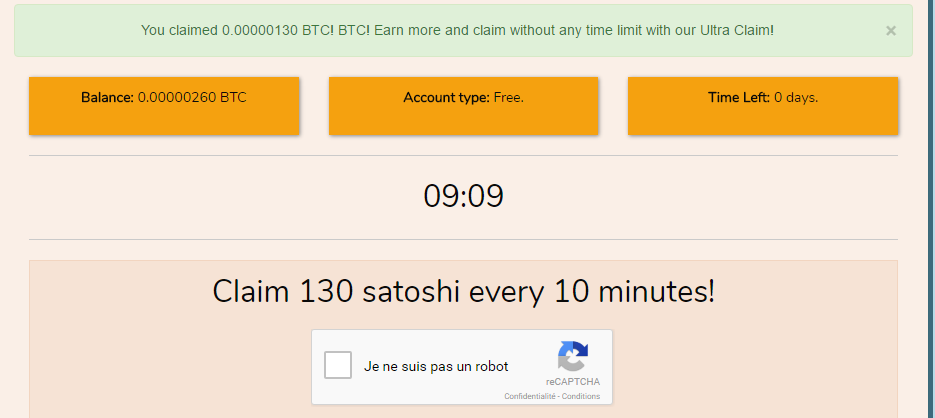Click the '0 days.' time left value

pyautogui.click(x=796, y=98)
